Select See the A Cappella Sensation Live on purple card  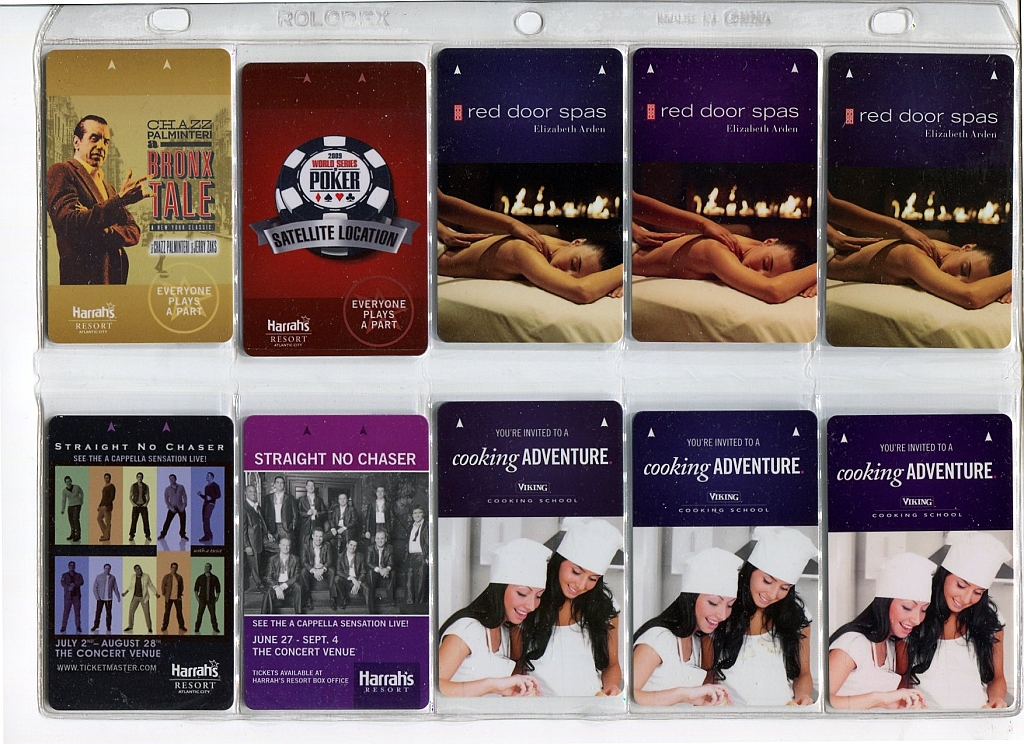tap(330, 623)
